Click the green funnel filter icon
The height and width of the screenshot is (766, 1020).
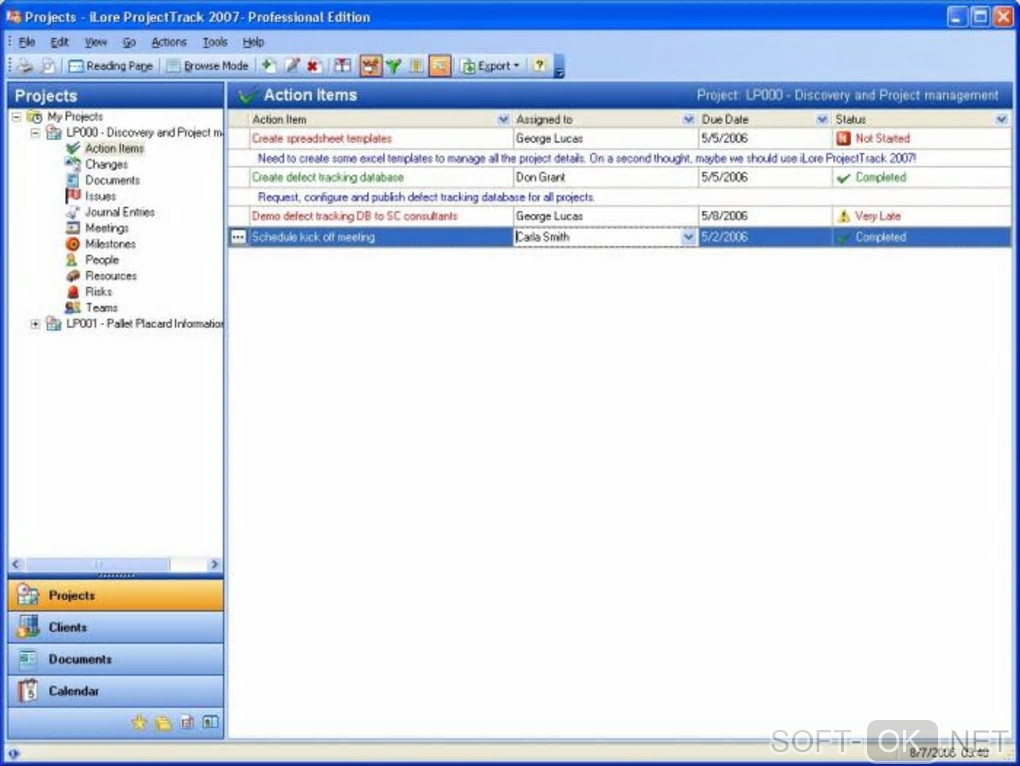(394, 66)
